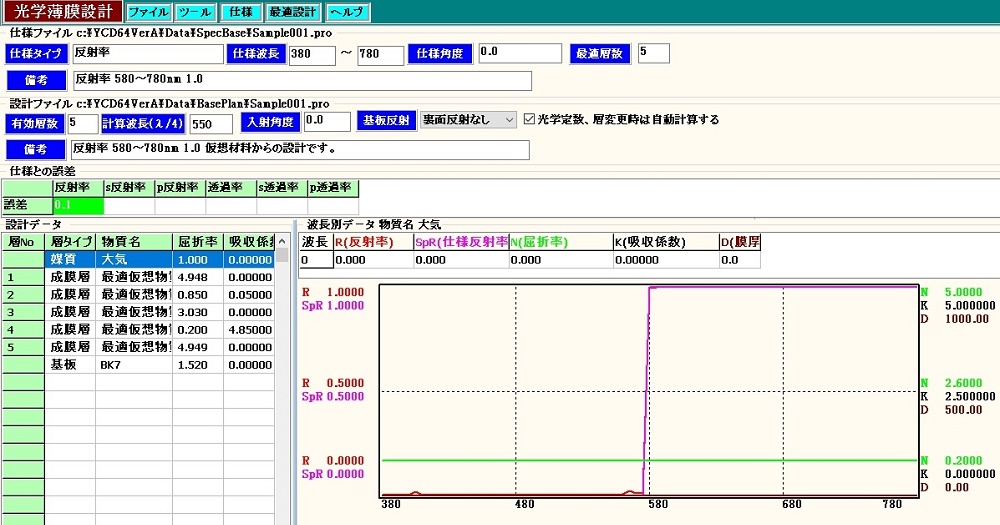
Task: Click the wavelength field containing 380
Action: 311,55
